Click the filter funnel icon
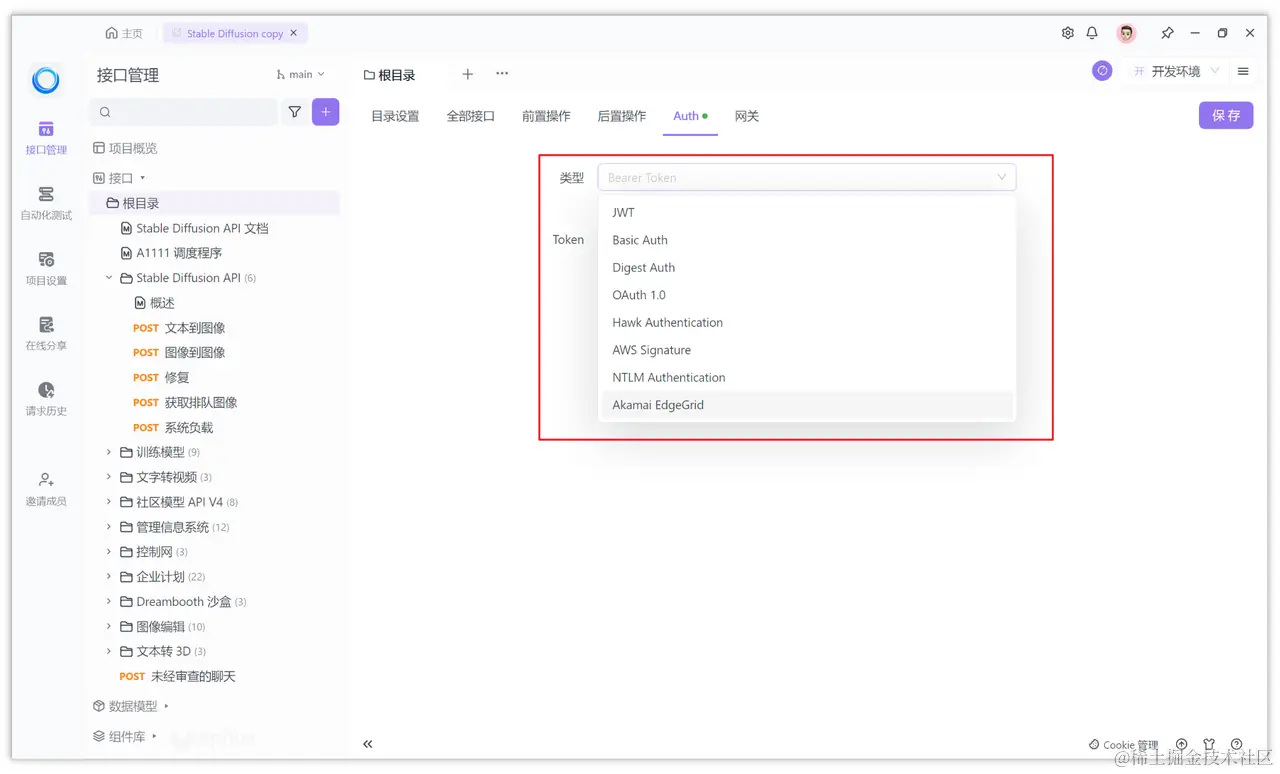1280x774 pixels. click(x=295, y=112)
